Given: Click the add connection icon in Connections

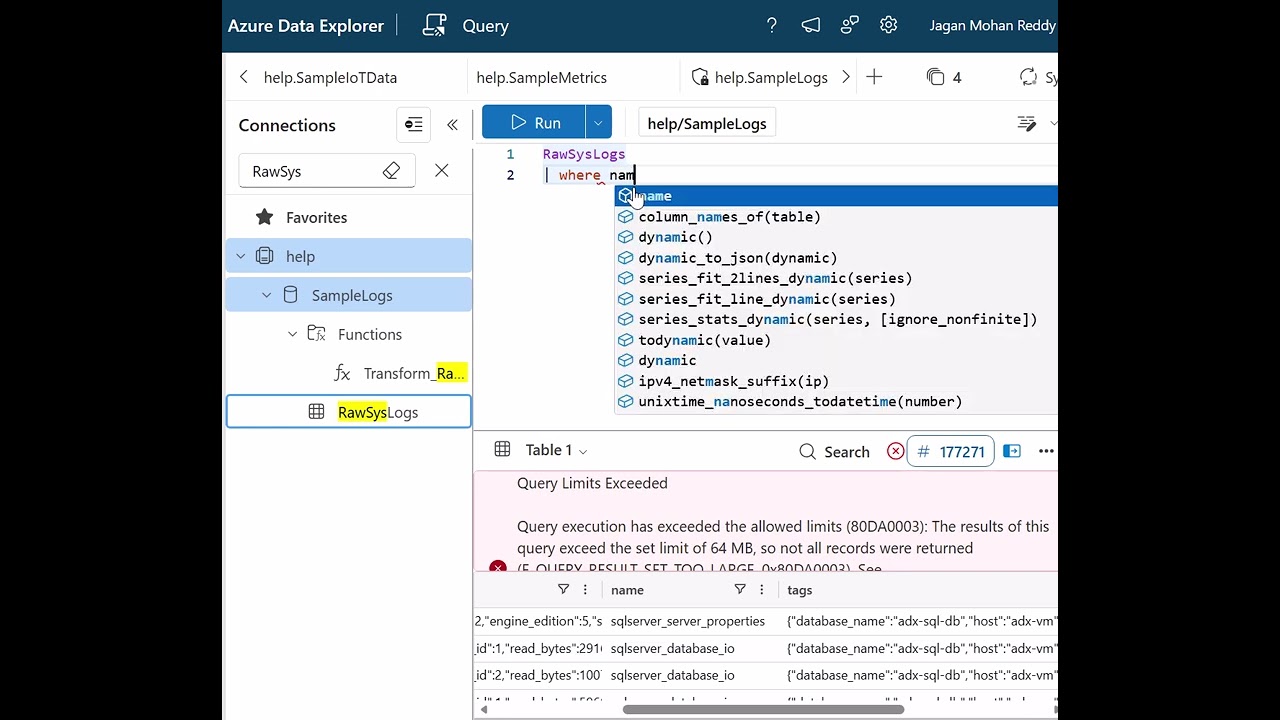Looking at the screenshot, I should click(x=414, y=125).
